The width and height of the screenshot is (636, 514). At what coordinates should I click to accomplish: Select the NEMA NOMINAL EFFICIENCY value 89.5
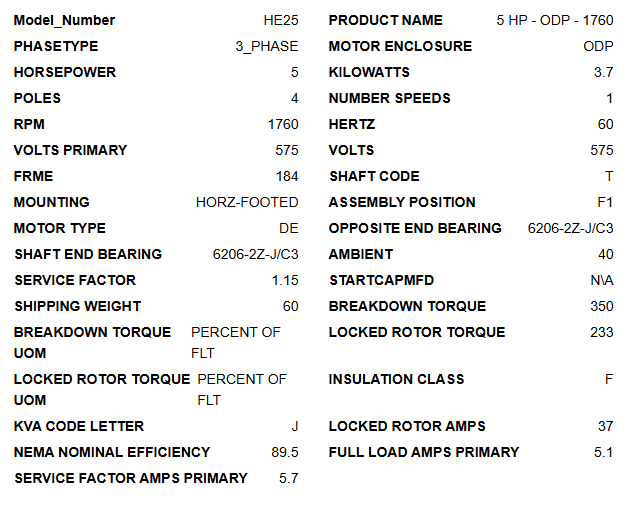pyautogui.click(x=285, y=452)
